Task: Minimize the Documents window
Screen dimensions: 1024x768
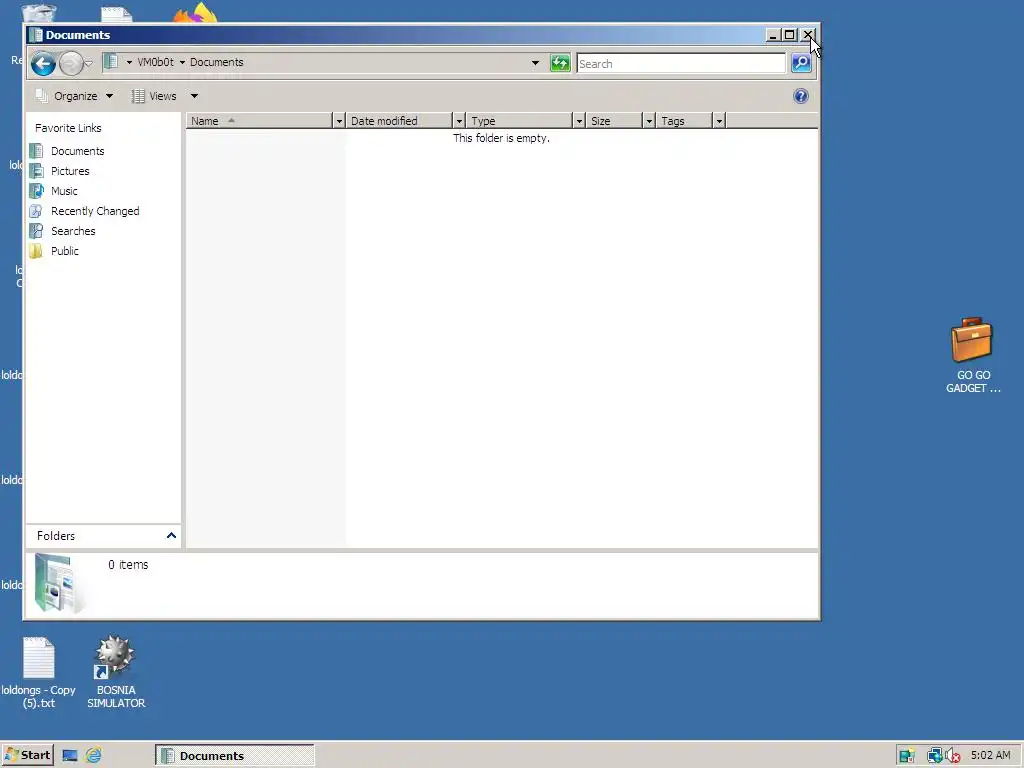Action: (x=773, y=35)
